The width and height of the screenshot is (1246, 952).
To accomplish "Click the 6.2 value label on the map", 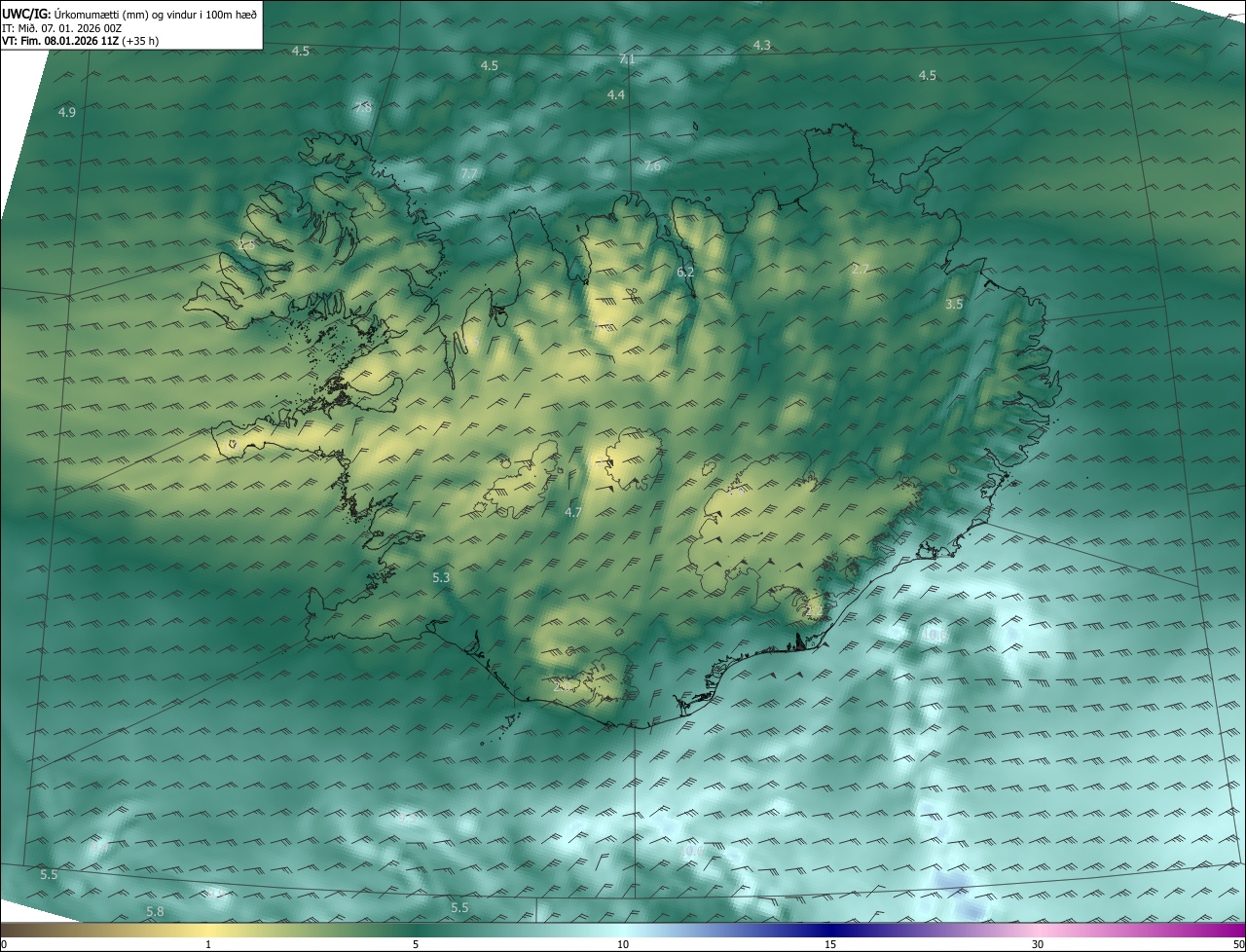I will [685, 273].
